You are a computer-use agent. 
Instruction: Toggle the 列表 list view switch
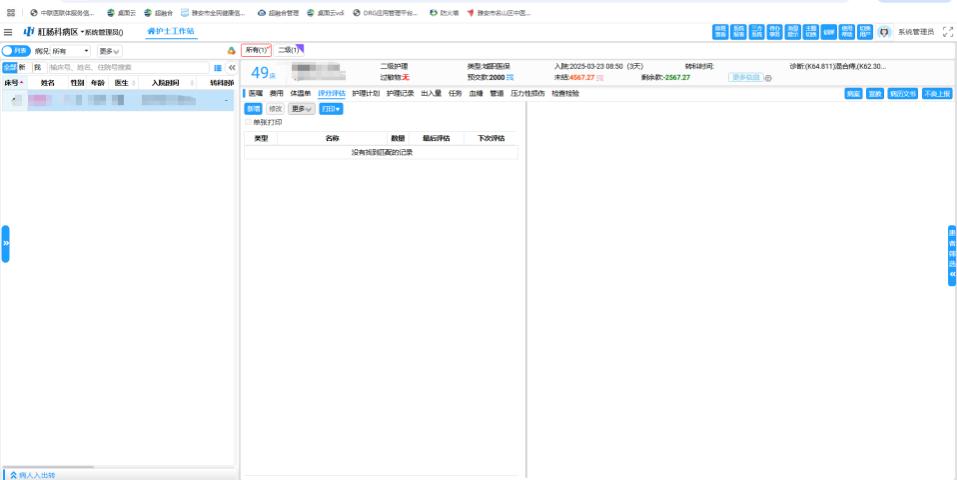click(16, 51)
